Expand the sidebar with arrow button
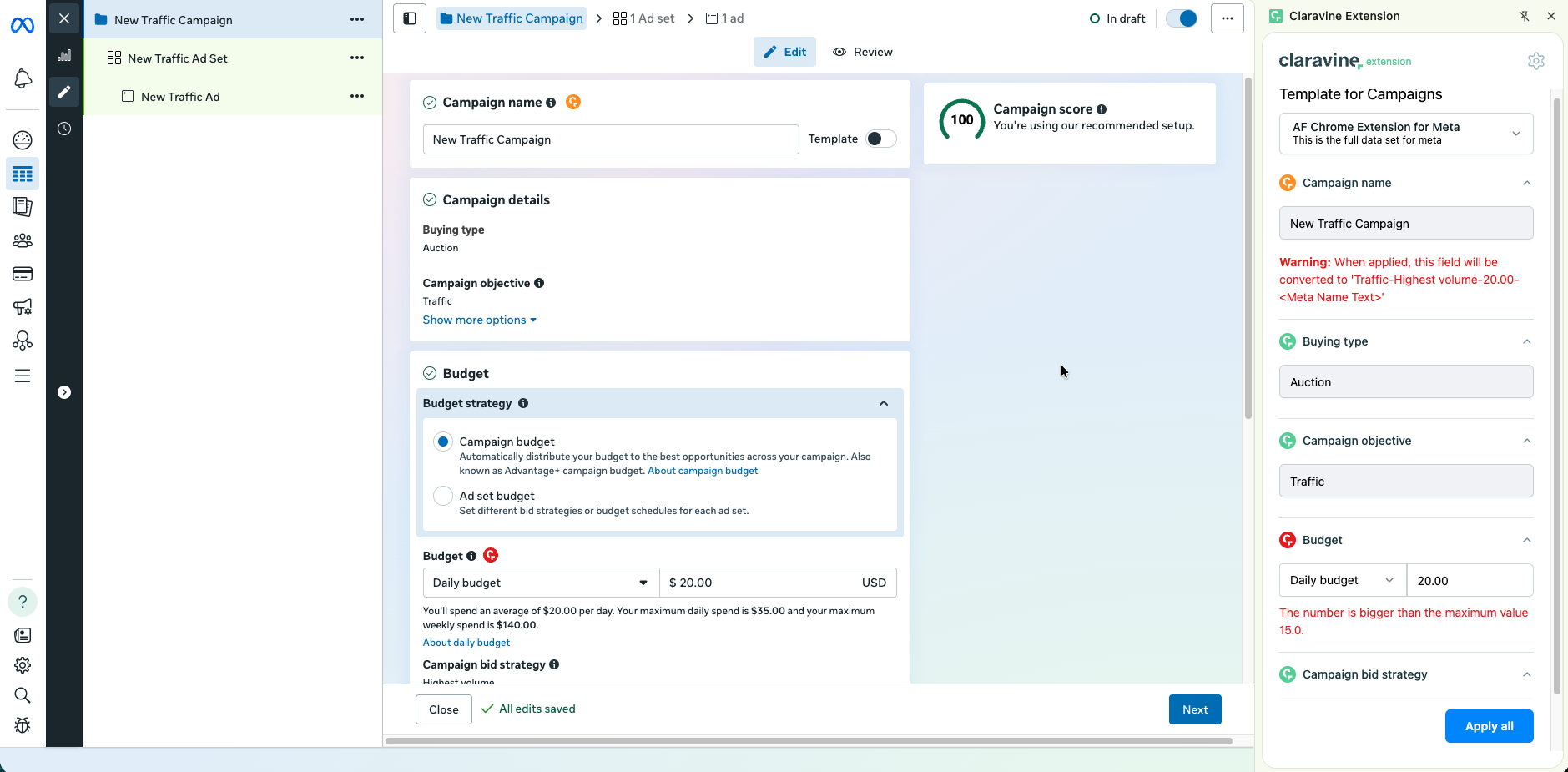The height and width of the screenshot is (772, 1568). point(64,392)
